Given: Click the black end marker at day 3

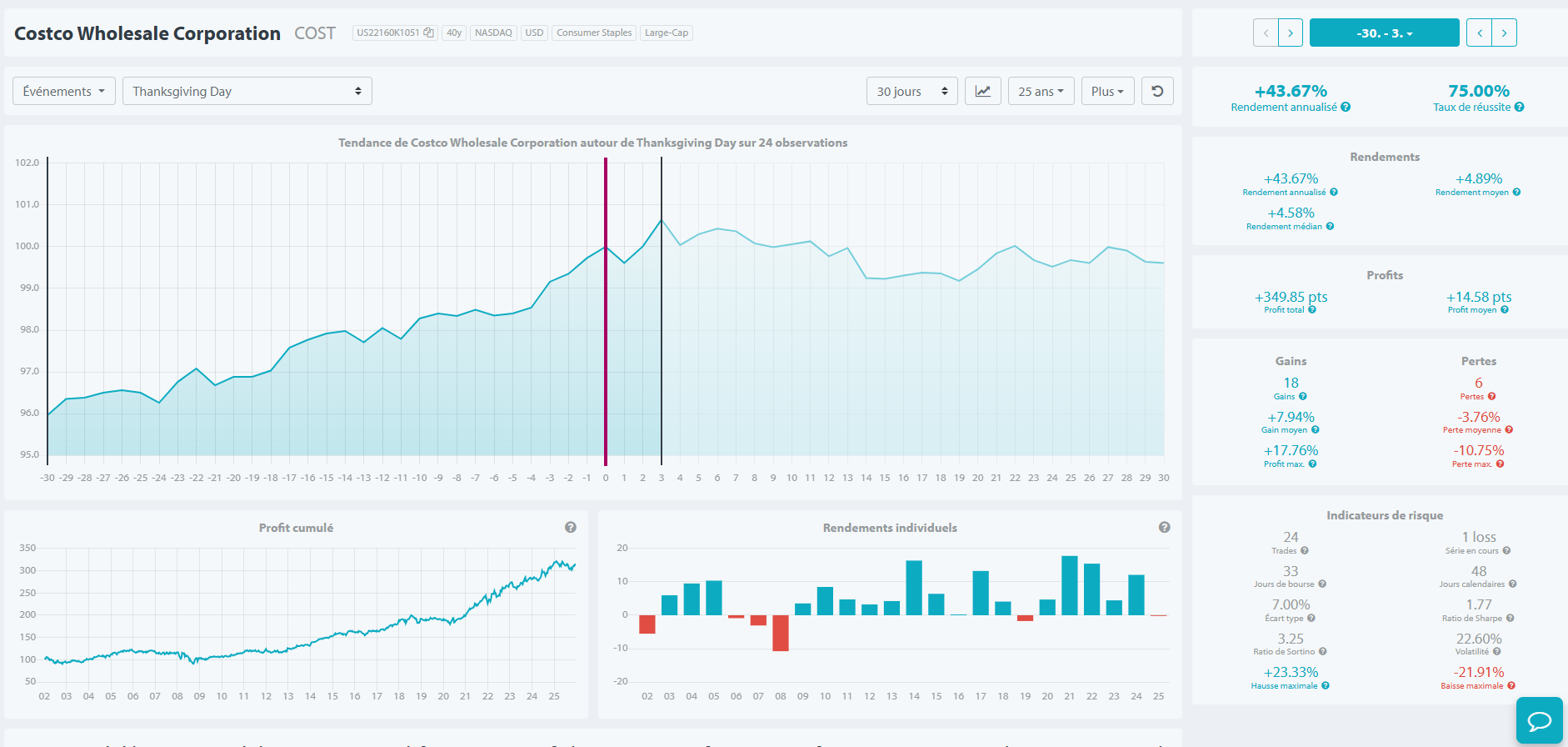Looking at the screenshot, I should pos(662,311).
